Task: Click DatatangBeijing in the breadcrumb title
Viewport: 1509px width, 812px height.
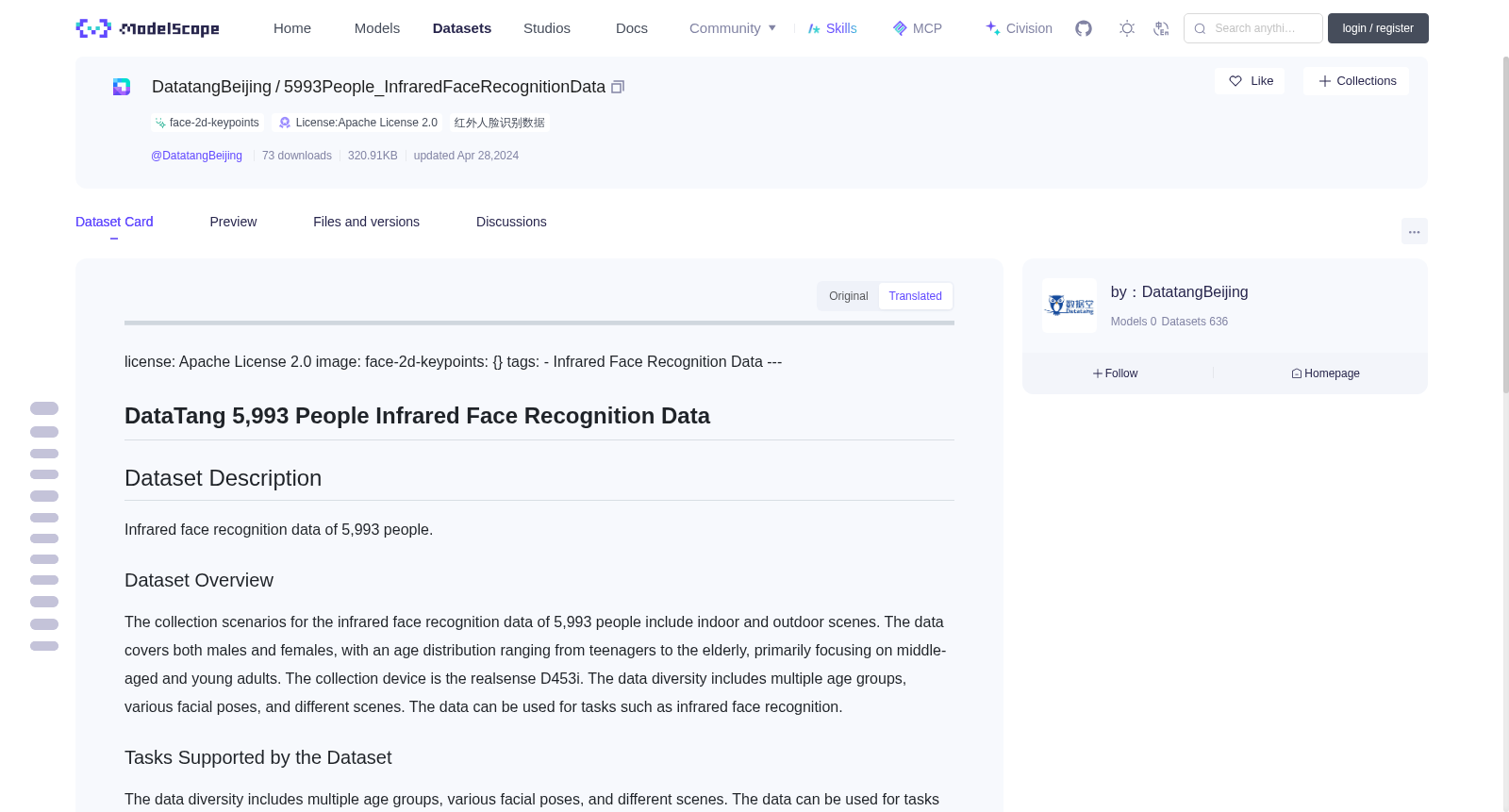Action: [211, 87]
